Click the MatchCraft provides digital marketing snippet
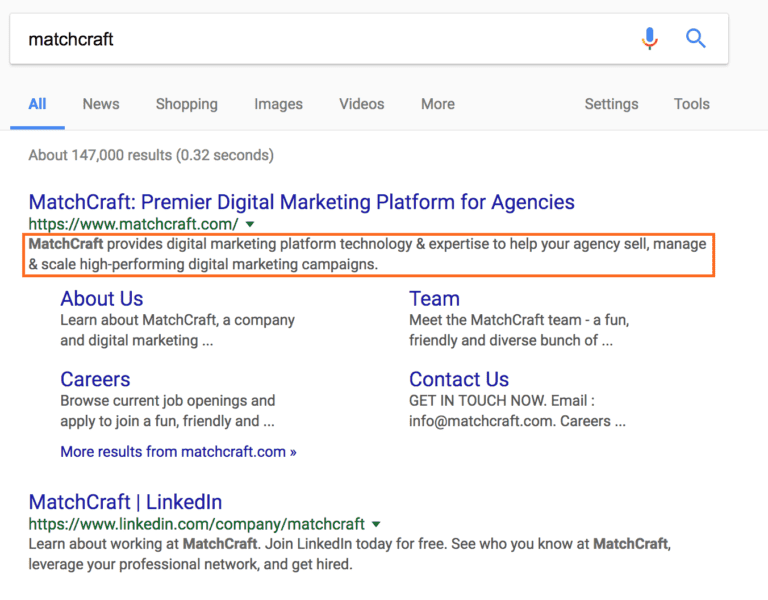 [x=367, y=254]
